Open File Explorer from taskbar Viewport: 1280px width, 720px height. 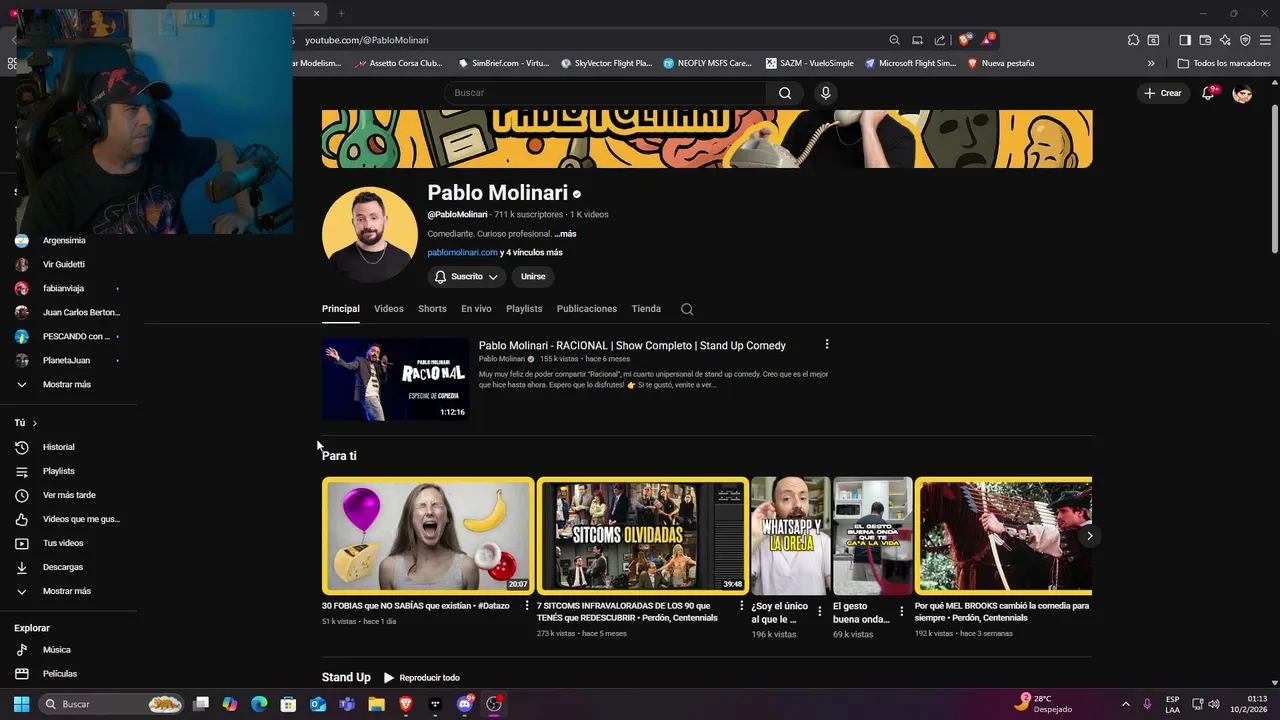click(x=376, y=704)
